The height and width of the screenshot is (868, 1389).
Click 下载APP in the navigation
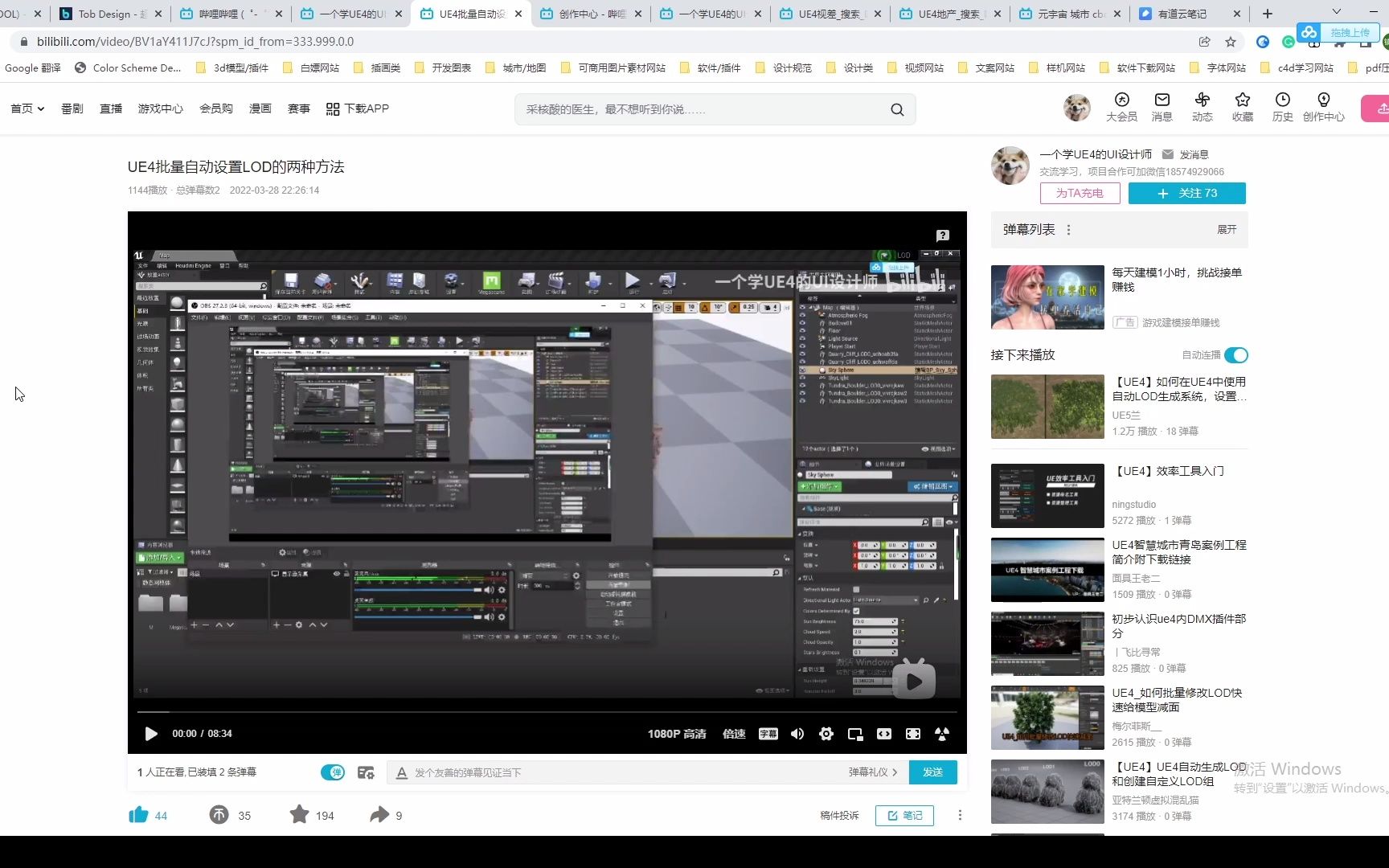pyautogui.click(x=358, y=108)
